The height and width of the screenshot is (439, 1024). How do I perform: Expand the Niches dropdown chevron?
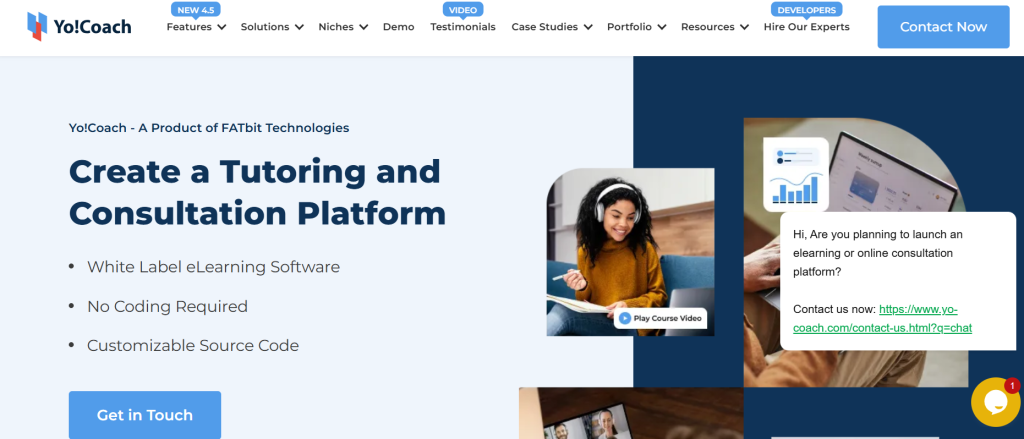click(363, 27)
